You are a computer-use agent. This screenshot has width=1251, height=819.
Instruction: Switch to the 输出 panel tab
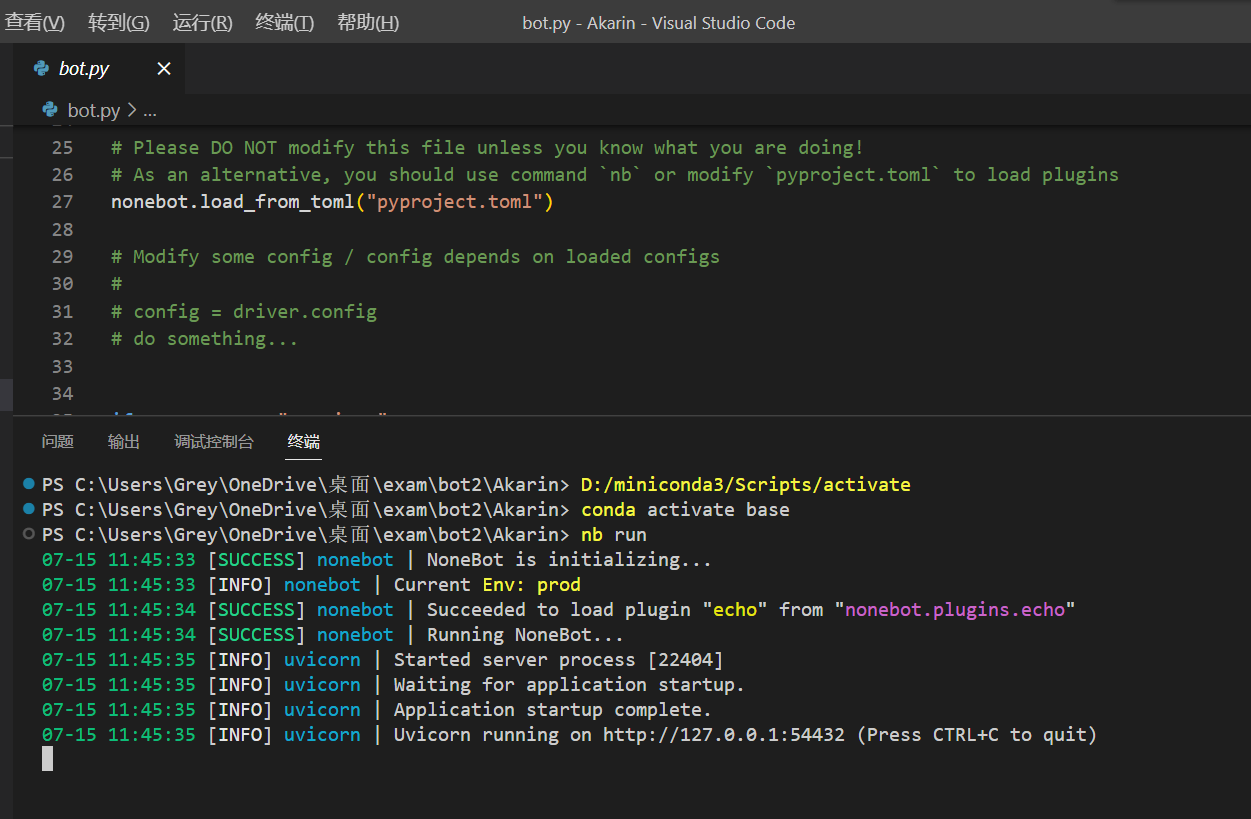tap(124, 442)
